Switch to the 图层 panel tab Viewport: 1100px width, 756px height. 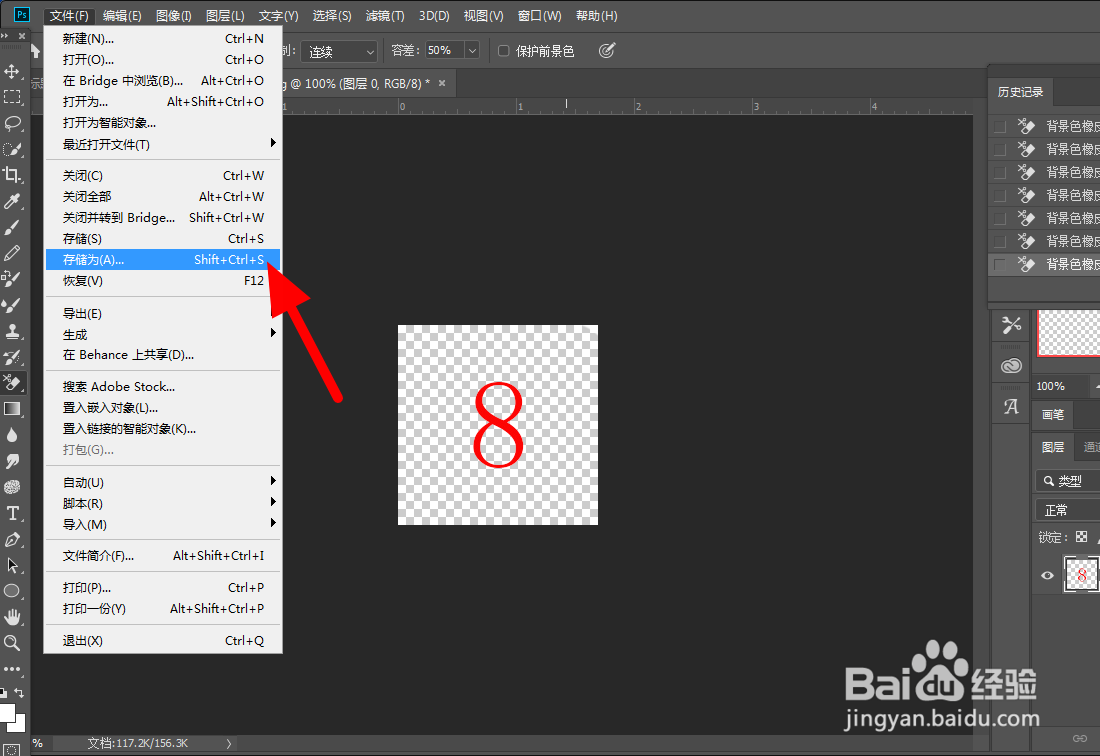tap(1052, 447)
